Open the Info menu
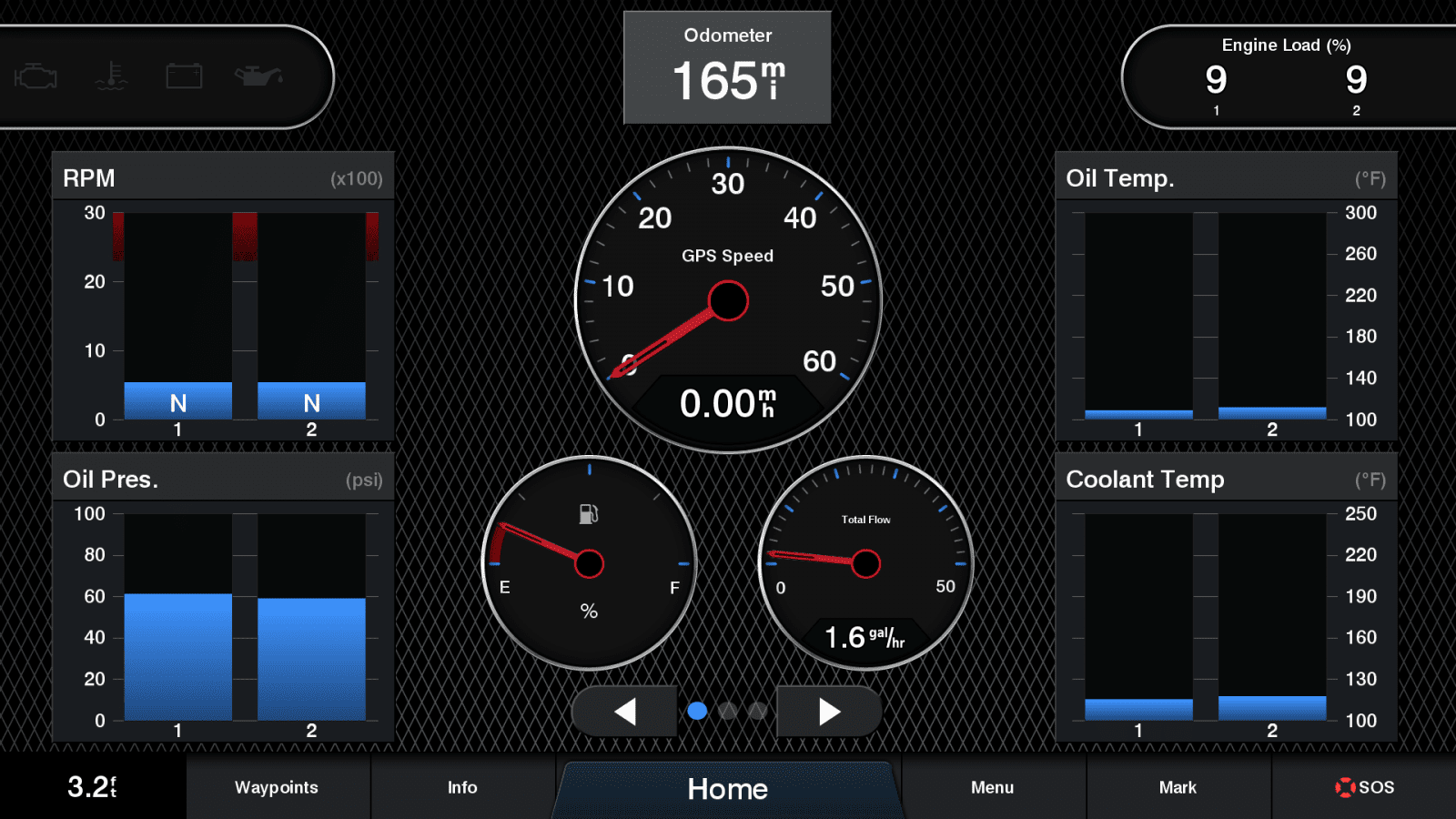The width and height of the screenshot is (1456, 819). (462, 787)
